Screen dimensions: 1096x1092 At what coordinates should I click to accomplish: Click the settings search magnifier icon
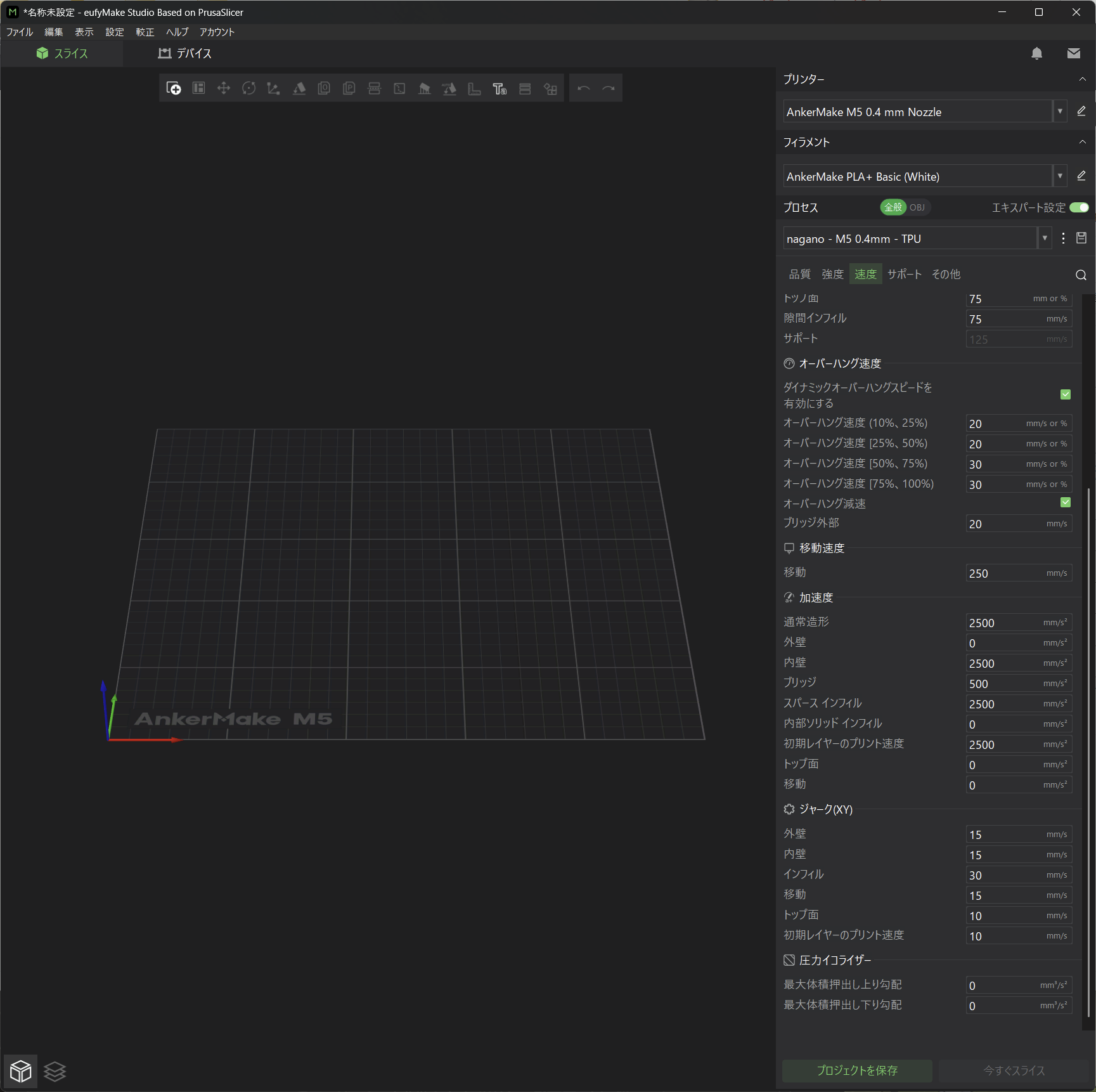1081,275
